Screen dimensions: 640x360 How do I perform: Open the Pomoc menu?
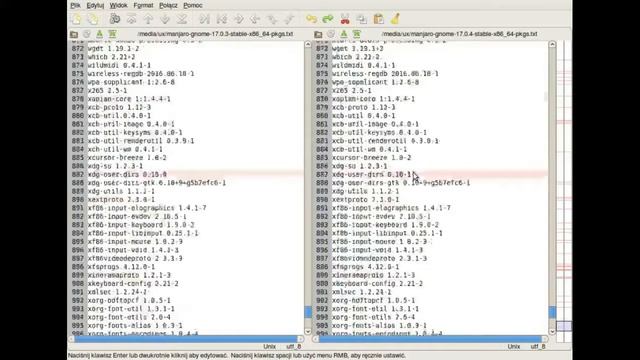193,5
